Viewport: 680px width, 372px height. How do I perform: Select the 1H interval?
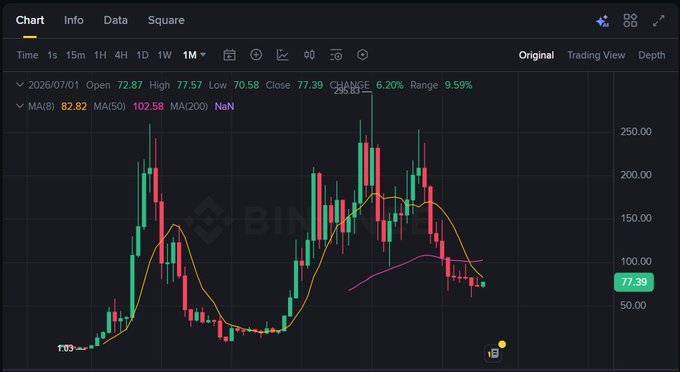[x=100, y=55]
